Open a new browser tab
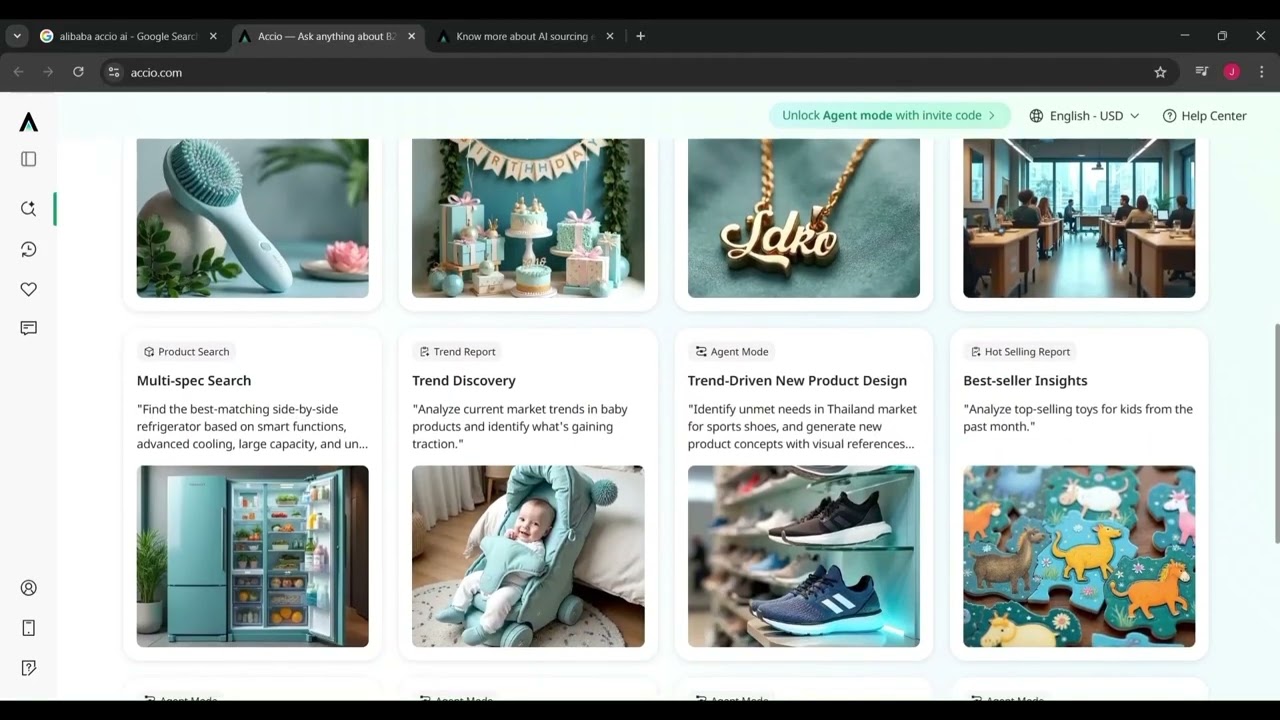The height and width of the screenshot is (720, 1280). 640,36
